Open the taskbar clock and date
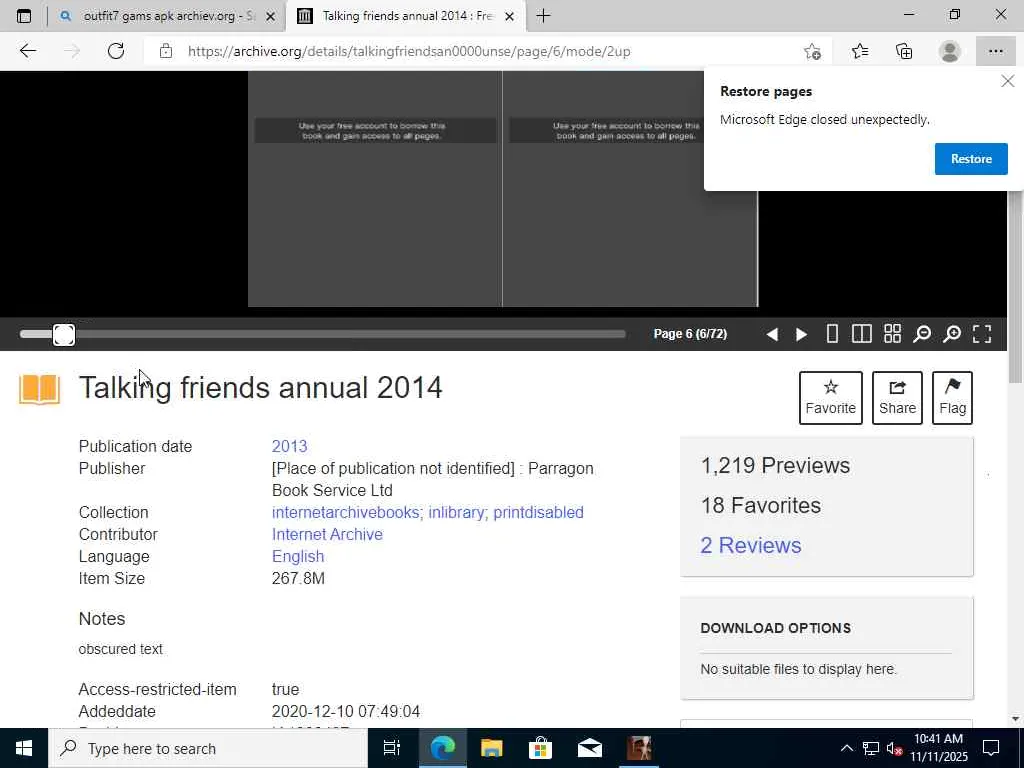This screenshot has width=1024, height=768. (x=939, y=748)
